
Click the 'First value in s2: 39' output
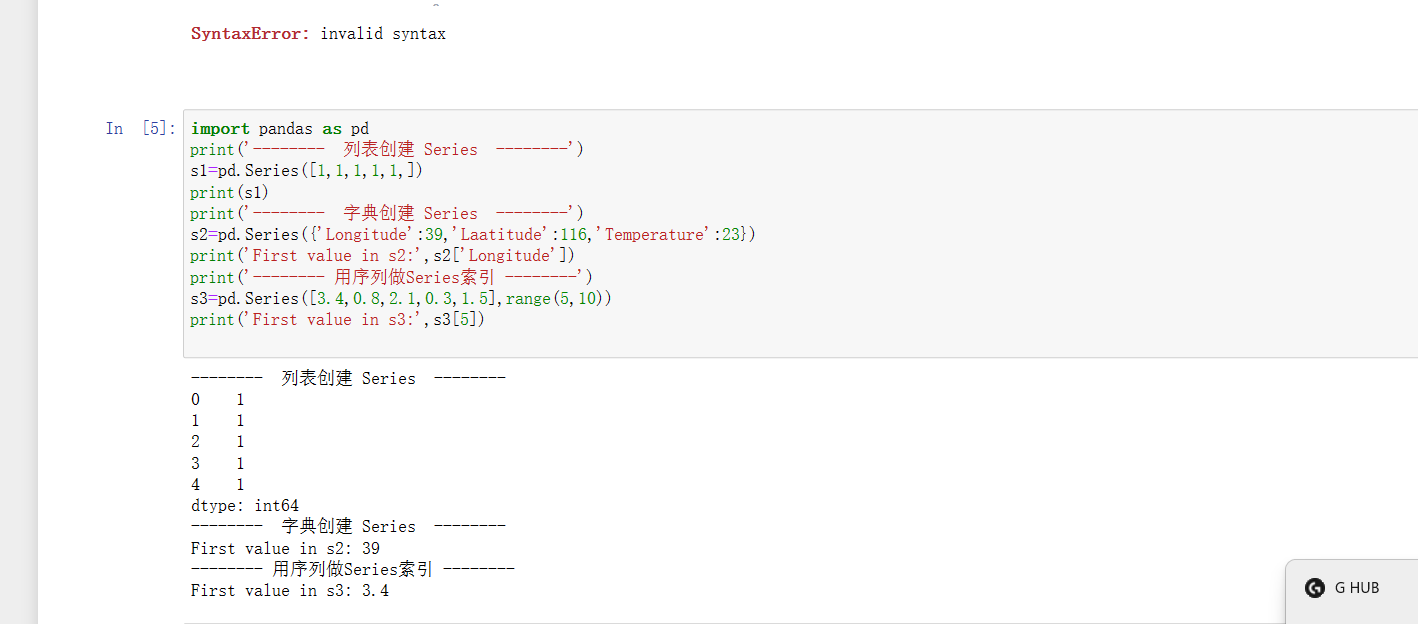[285, 548]
